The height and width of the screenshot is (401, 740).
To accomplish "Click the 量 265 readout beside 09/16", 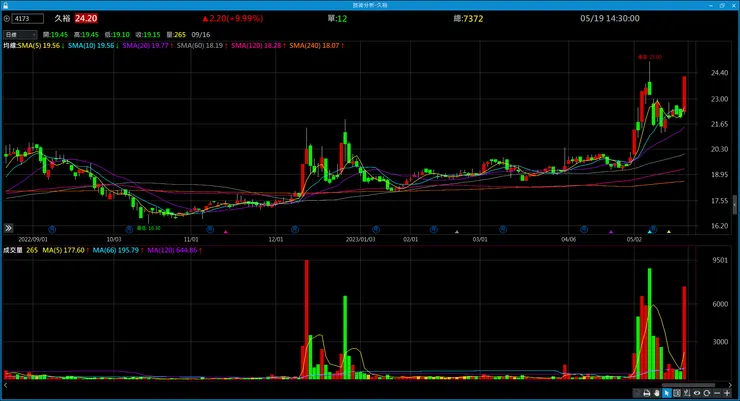I will coord(176,35).
